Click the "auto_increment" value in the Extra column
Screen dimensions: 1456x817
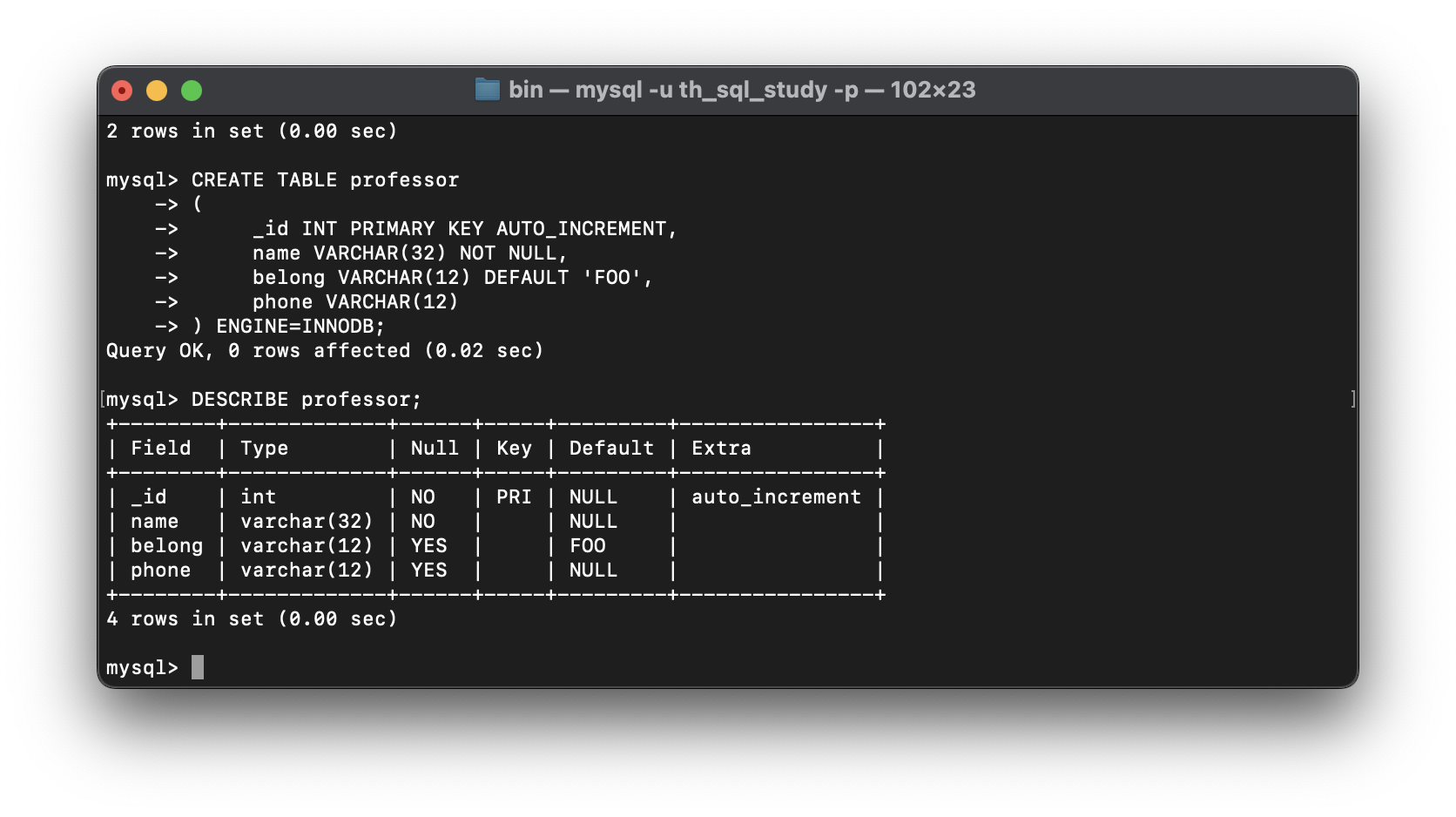point(776,497)
